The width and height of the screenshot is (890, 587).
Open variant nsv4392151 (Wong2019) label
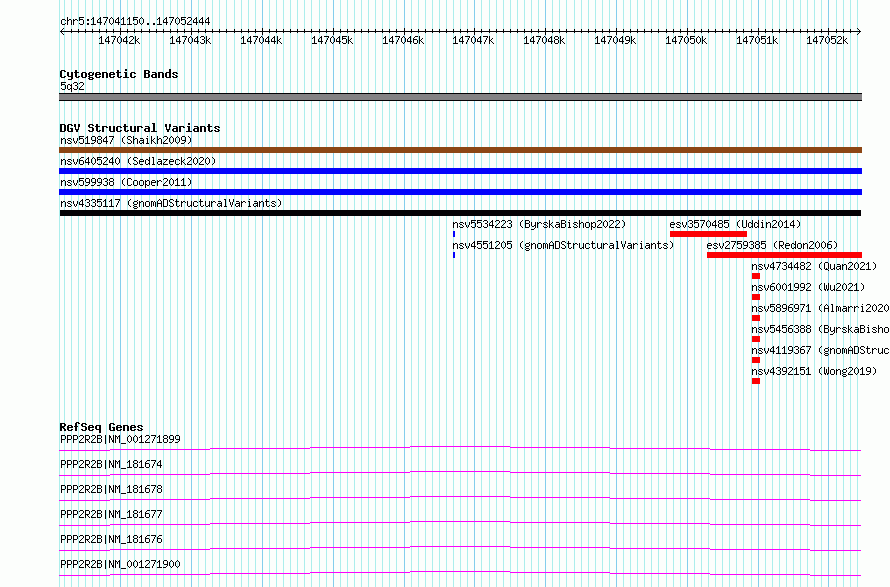pyautogui.click(x=814, y=371)
